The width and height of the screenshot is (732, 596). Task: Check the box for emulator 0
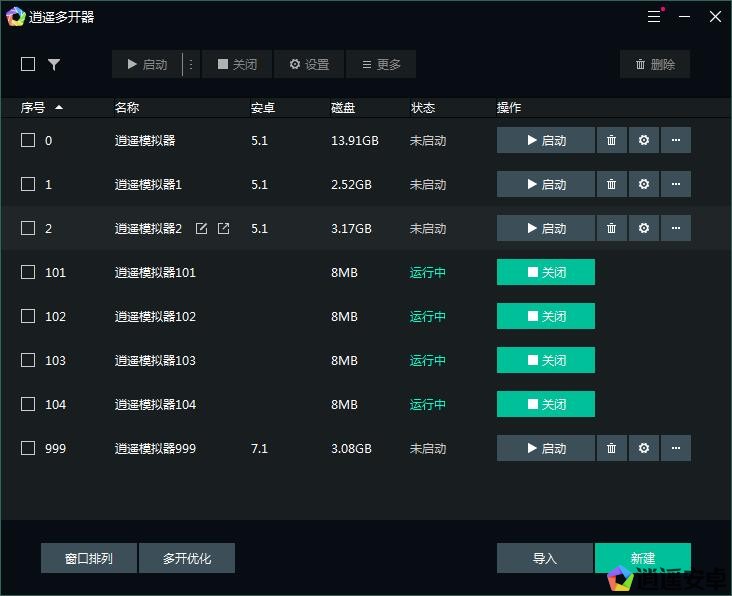[x=28, y=140]
